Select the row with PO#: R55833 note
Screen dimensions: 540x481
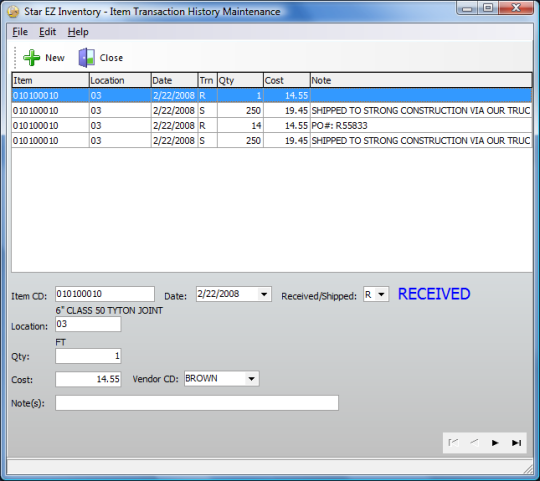[272, 126]
